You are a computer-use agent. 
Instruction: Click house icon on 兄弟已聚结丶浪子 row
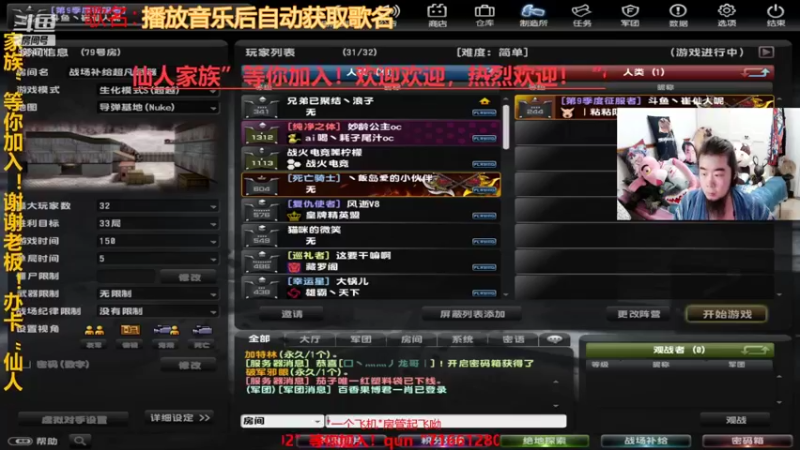point(484,101)
